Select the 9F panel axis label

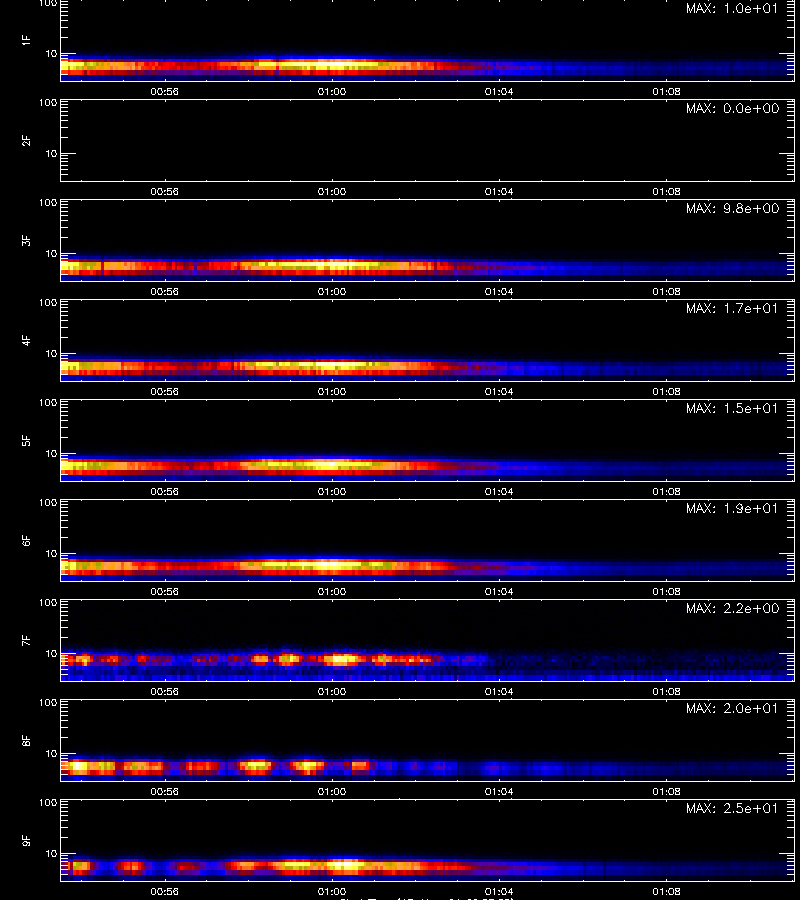26,840
